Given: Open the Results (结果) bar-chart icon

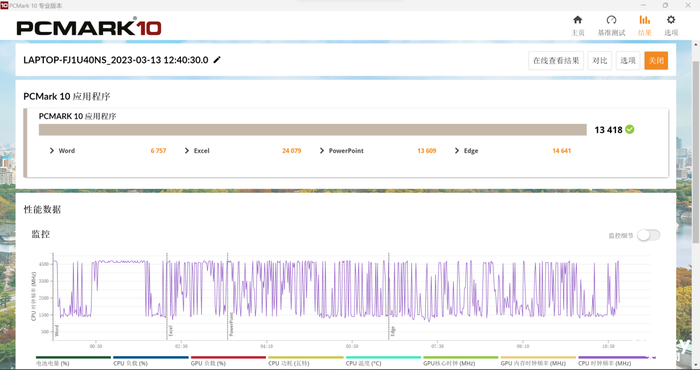Looking at the screenshot, I should coord(644,20).
